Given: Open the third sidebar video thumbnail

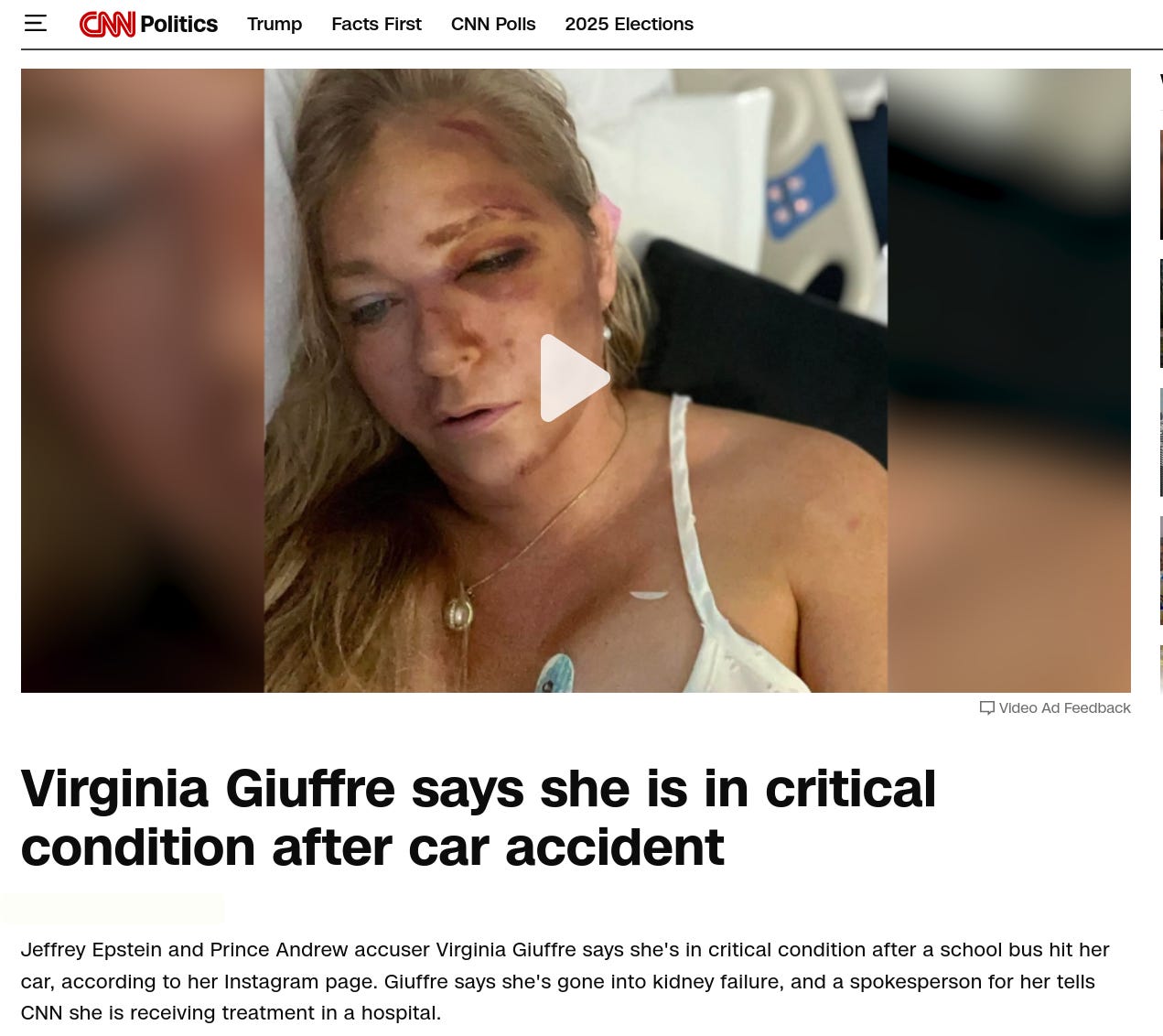Looking at the screenshot, I should coord(1161,442).
